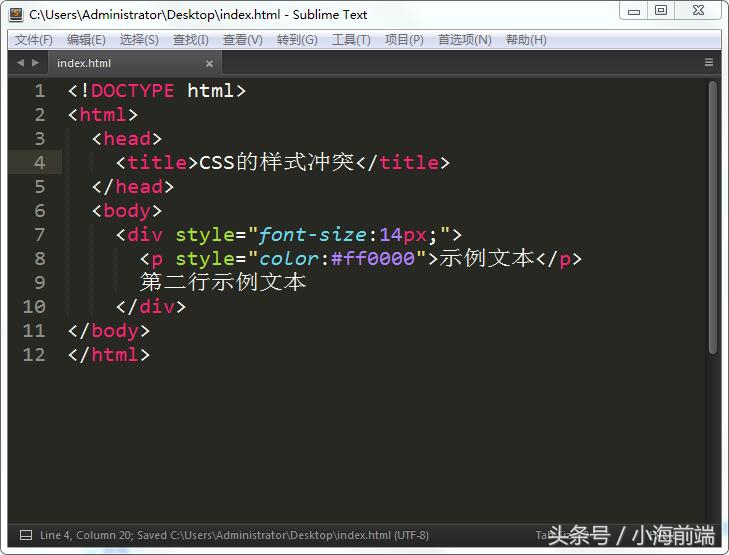The width and height of the screenshot is (729, 555).
Task: Close the index.html tab
Action: tap(209, 63)
